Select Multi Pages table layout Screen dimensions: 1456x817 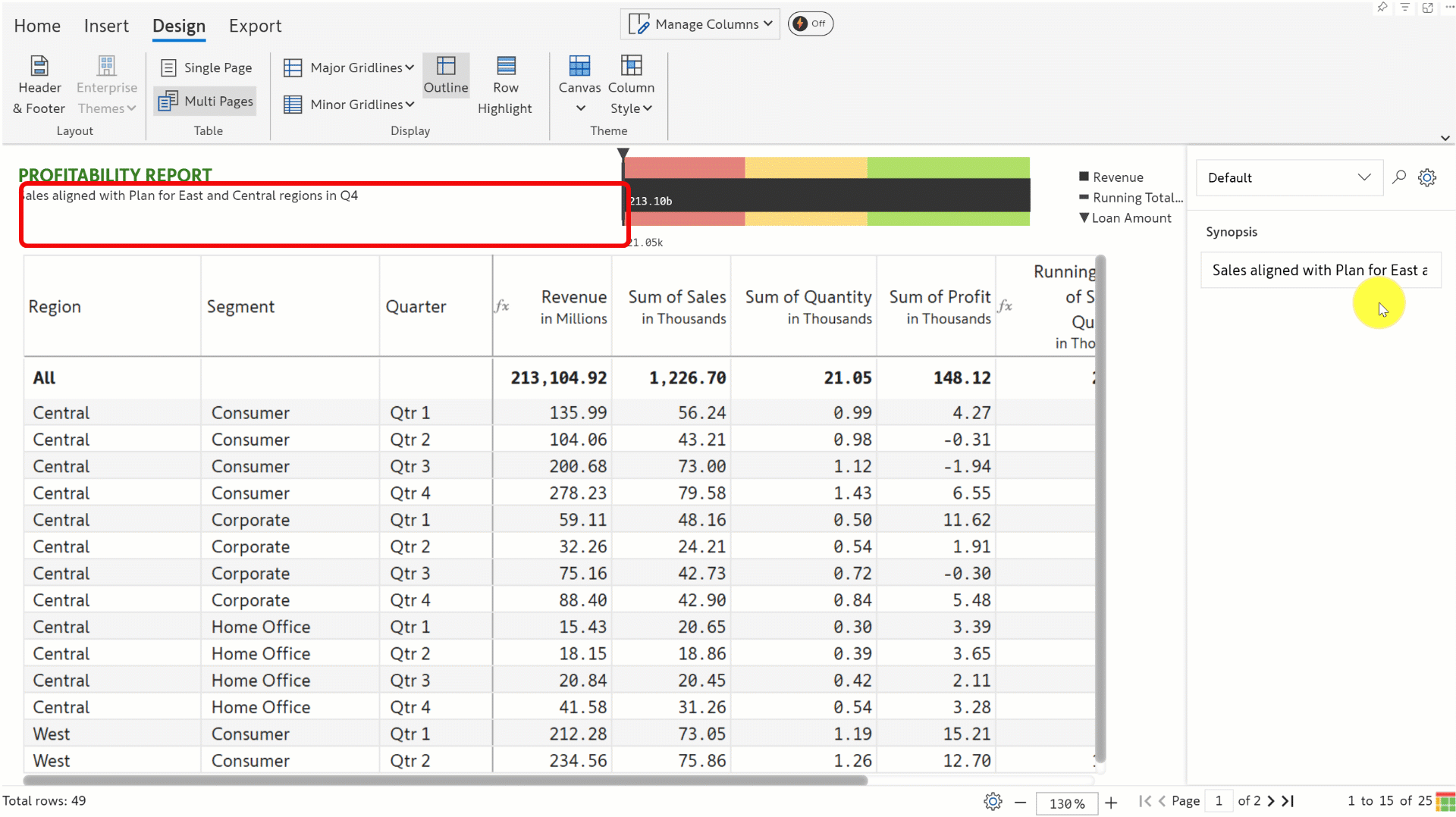tap(206, 101)
